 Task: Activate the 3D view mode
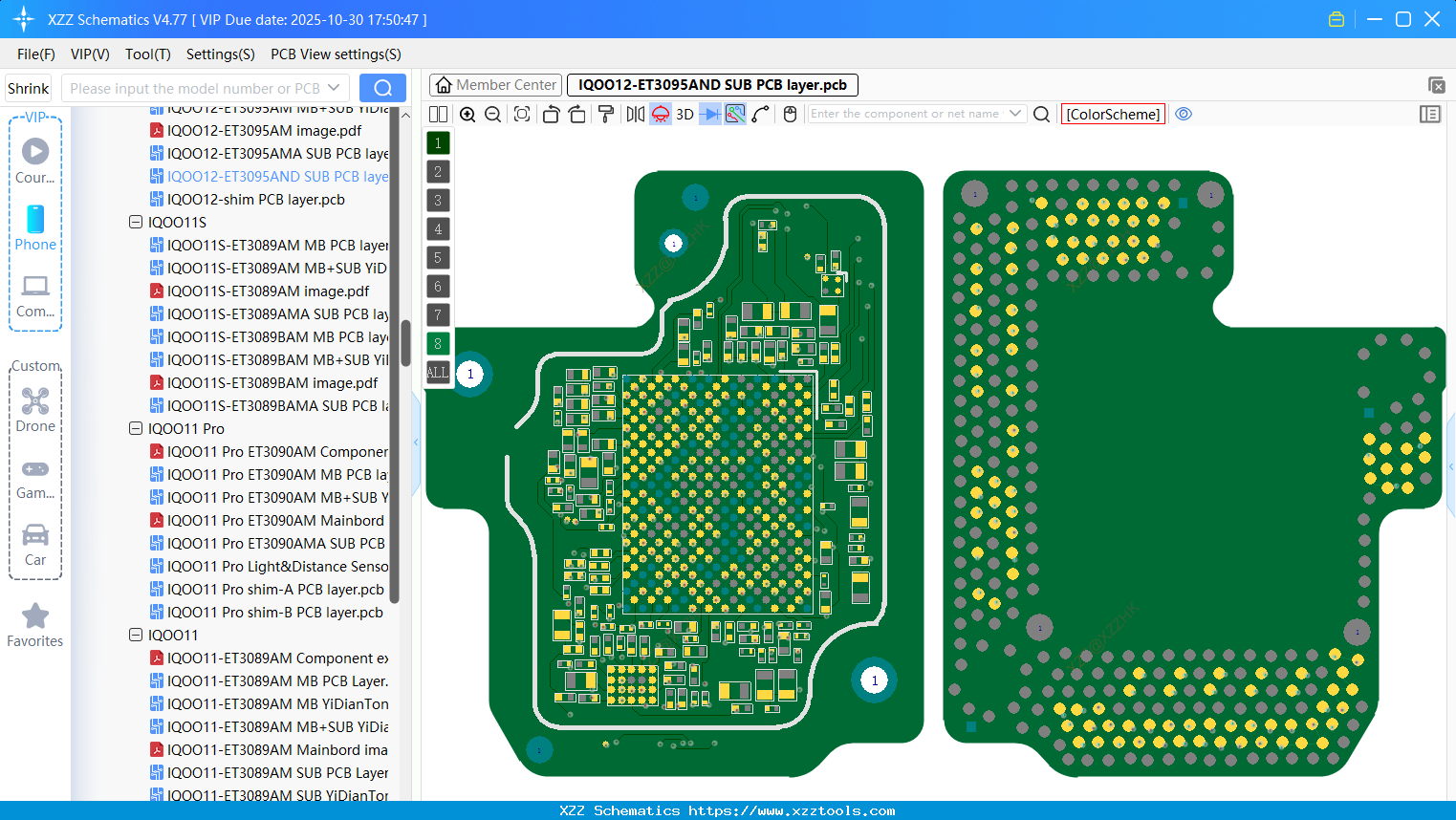tap(685, 114)
